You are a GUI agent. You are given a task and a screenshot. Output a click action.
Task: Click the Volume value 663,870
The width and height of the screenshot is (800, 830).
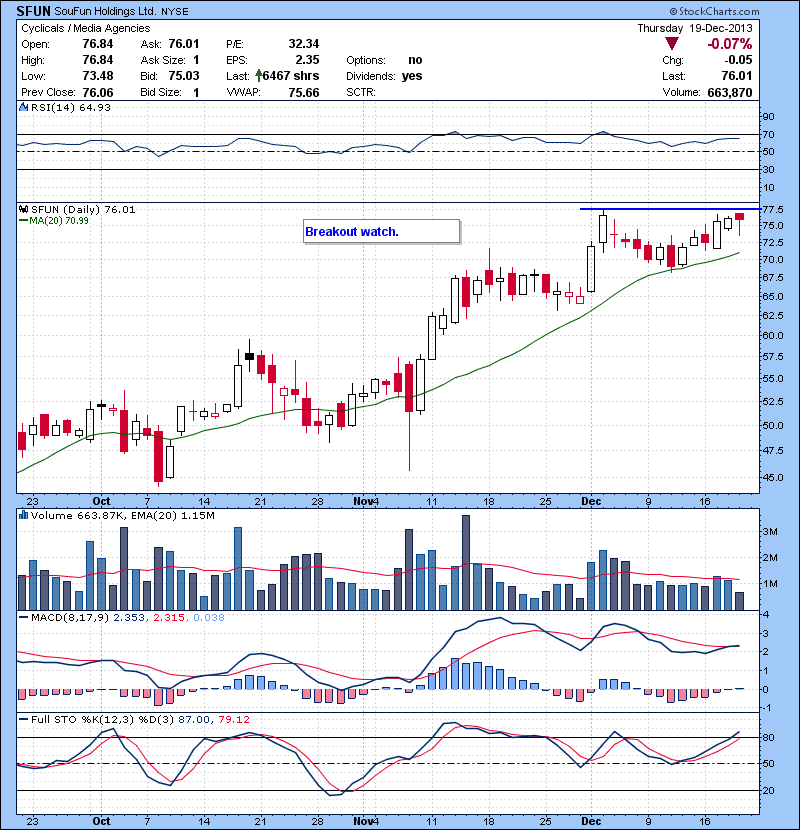tap(730, 92)
